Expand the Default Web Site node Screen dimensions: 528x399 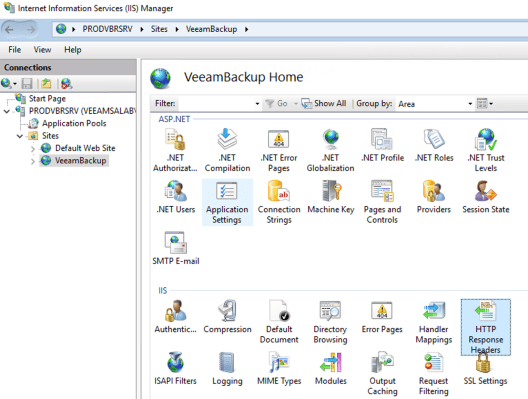point(33,148)
